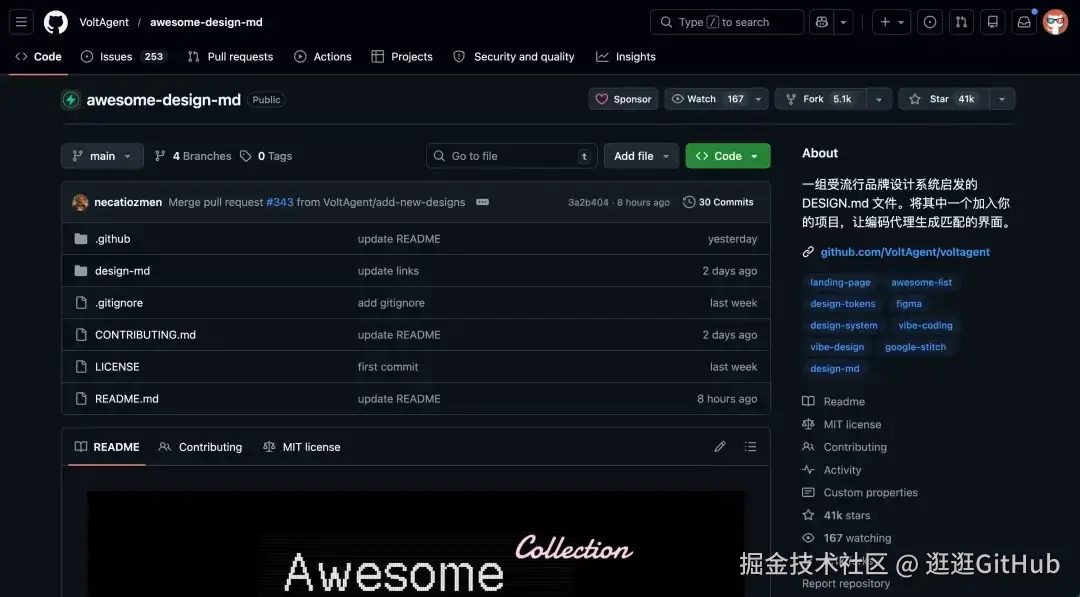Viewport: 1080px width, 597px height.
Task: Open notifications inbox icon
Action: 1024,22
